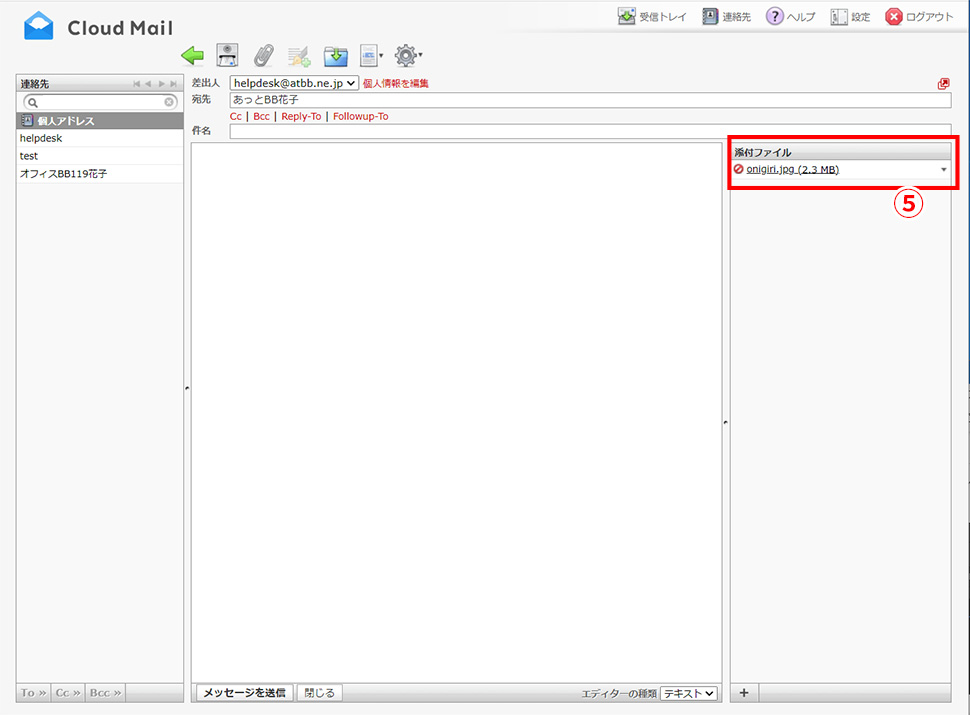The image size is (970, 715).
Task: Go to 連絡先 contacts in top menu
Action: click(726, 17)
